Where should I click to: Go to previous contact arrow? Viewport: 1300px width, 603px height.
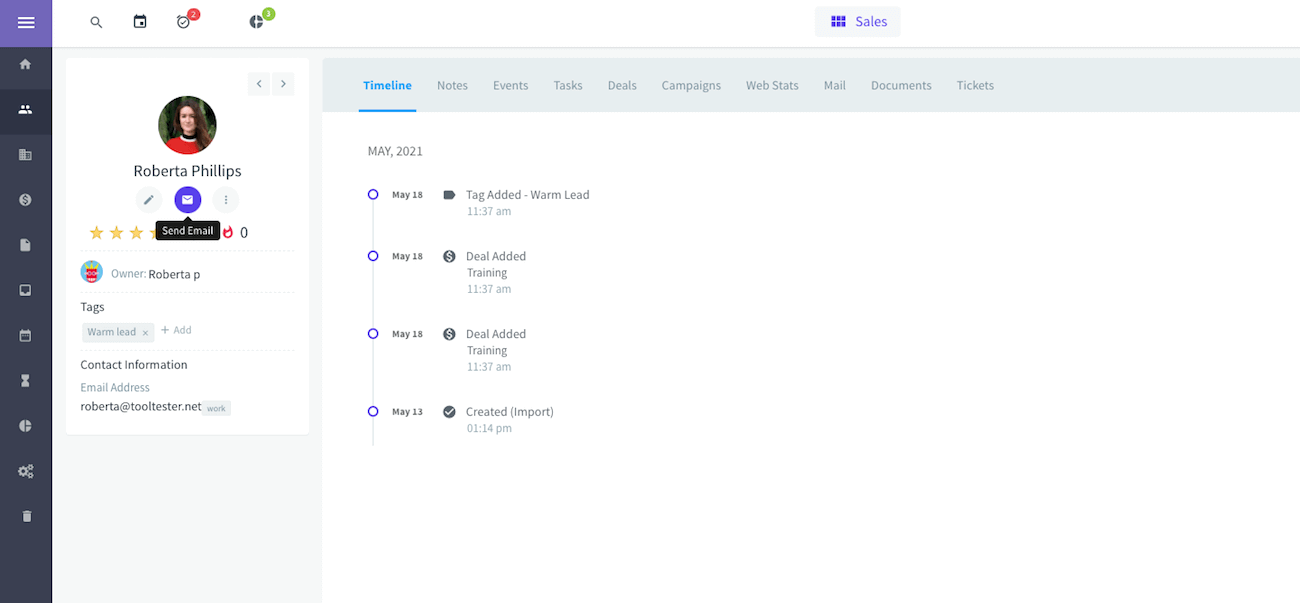pyautogui.click(x=259, y=84)
